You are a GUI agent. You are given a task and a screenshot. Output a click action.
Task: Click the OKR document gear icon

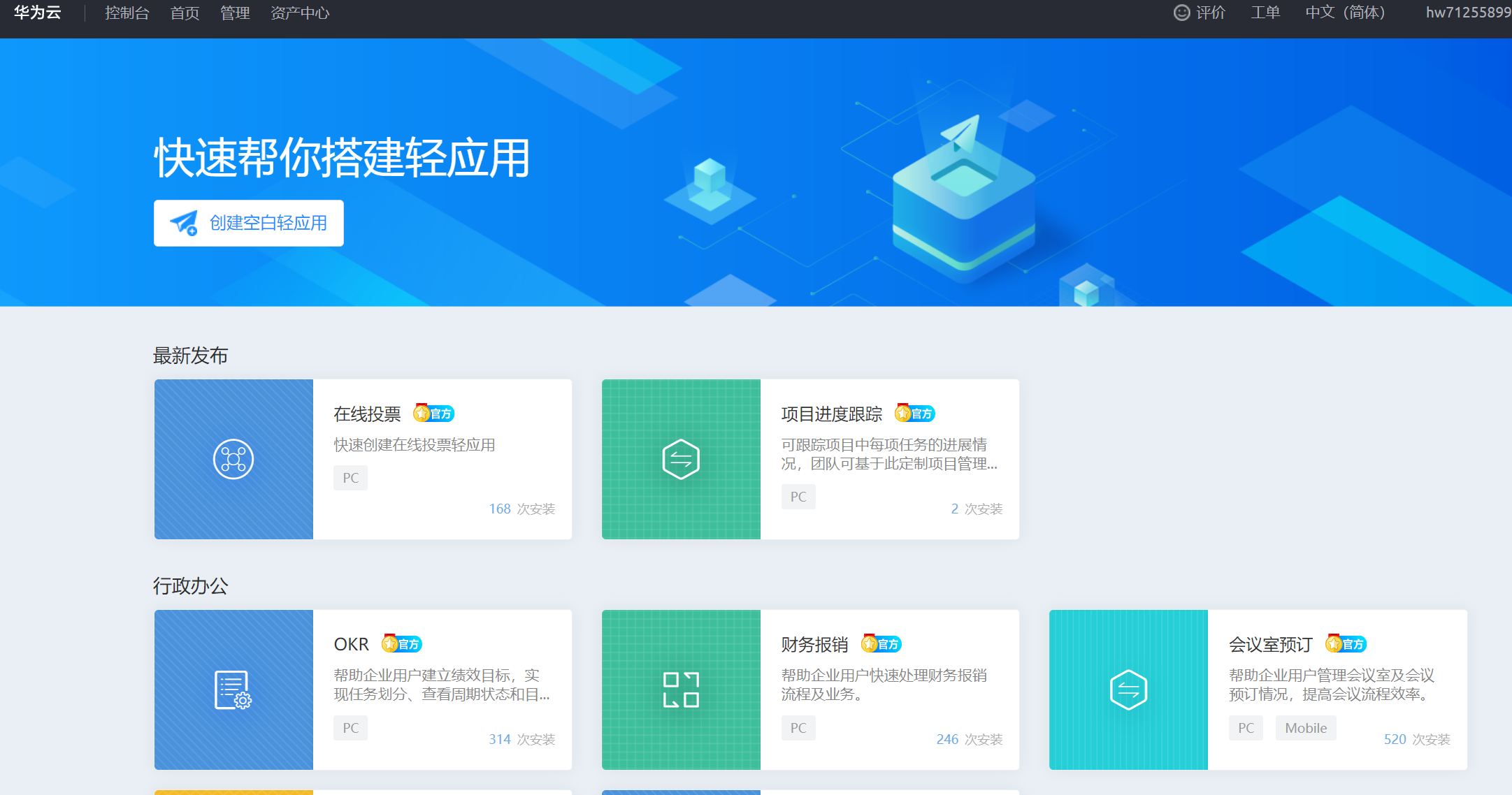click(x=233, y=690)
